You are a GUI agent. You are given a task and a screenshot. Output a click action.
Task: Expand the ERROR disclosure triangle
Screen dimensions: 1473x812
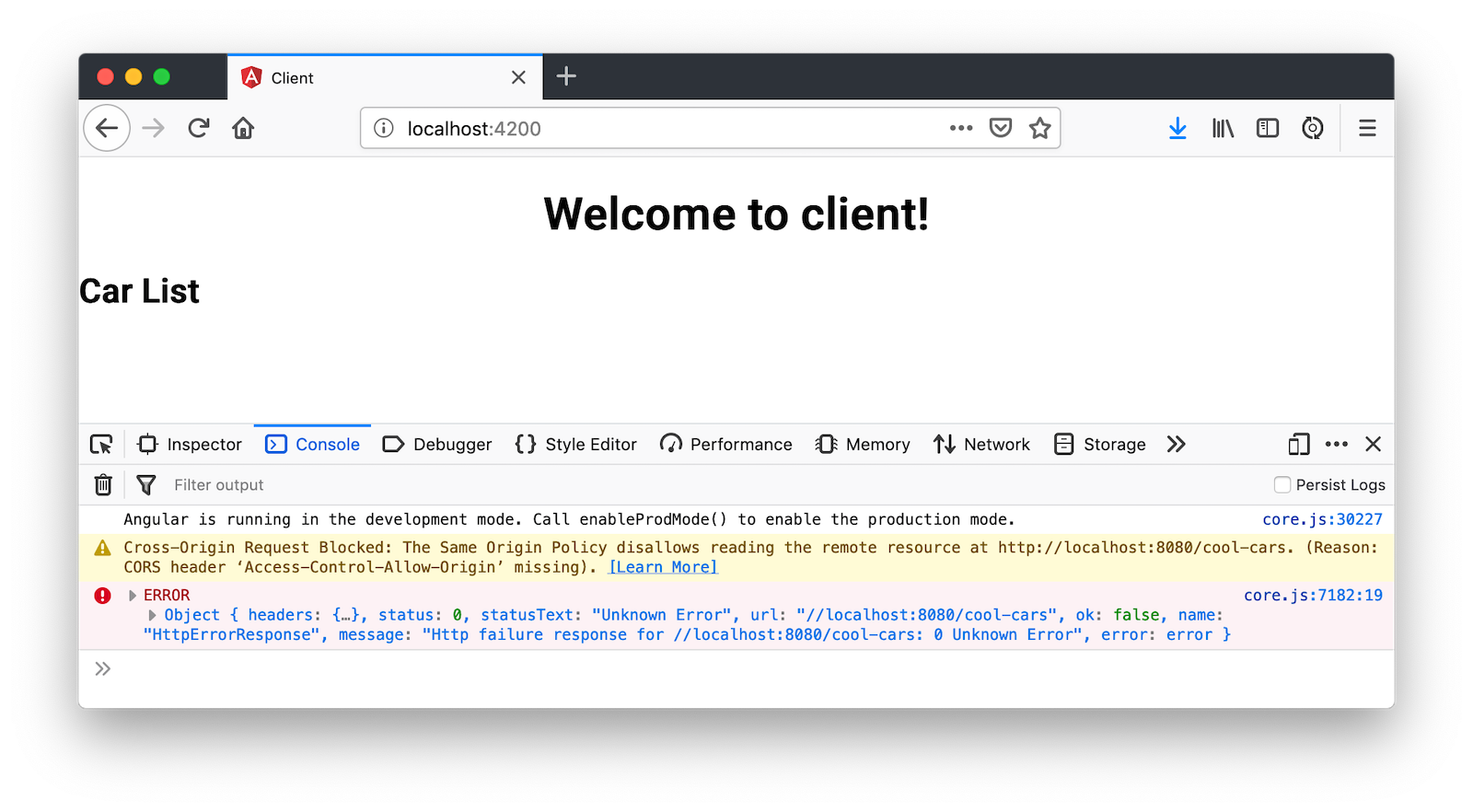click(x=133, y=596)
